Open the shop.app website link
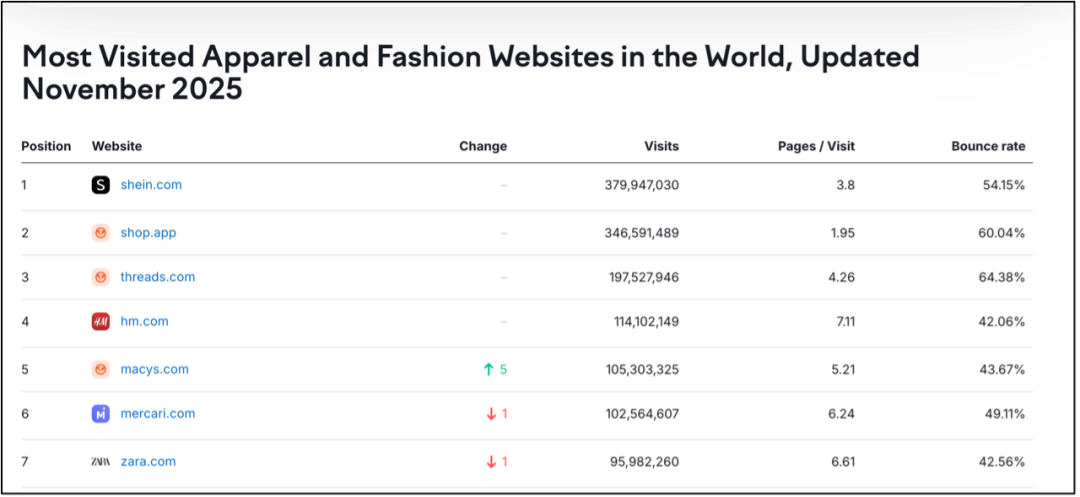The height and width of the screenshot is (497, 1080). click(x=148, y=233)
